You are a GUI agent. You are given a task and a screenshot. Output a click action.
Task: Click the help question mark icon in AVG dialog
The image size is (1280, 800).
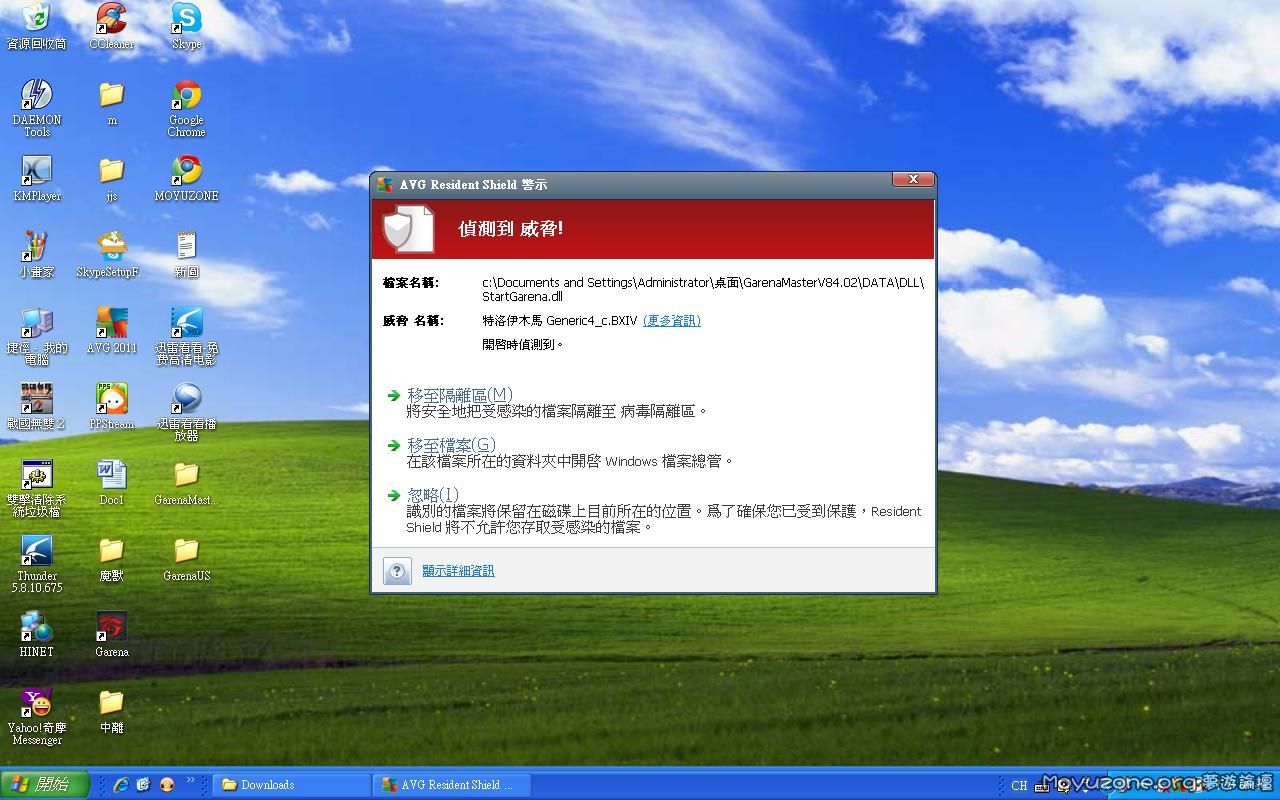(x=397, y=571)
